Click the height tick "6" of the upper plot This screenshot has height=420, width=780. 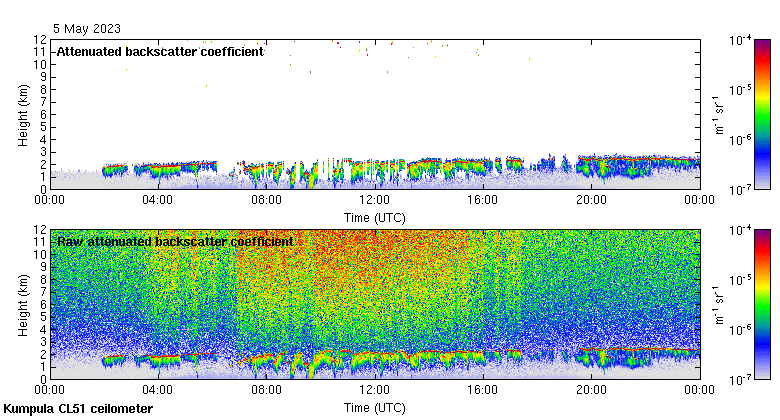[43, 114]
